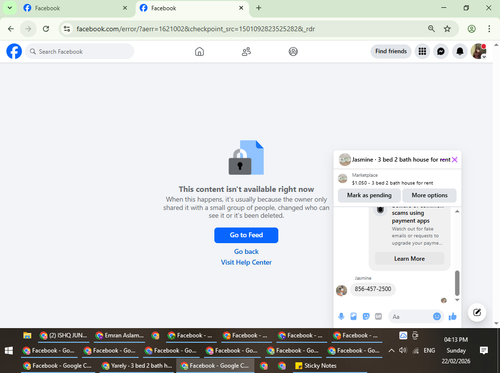Click the address bar URL

(x=196, y=29)
